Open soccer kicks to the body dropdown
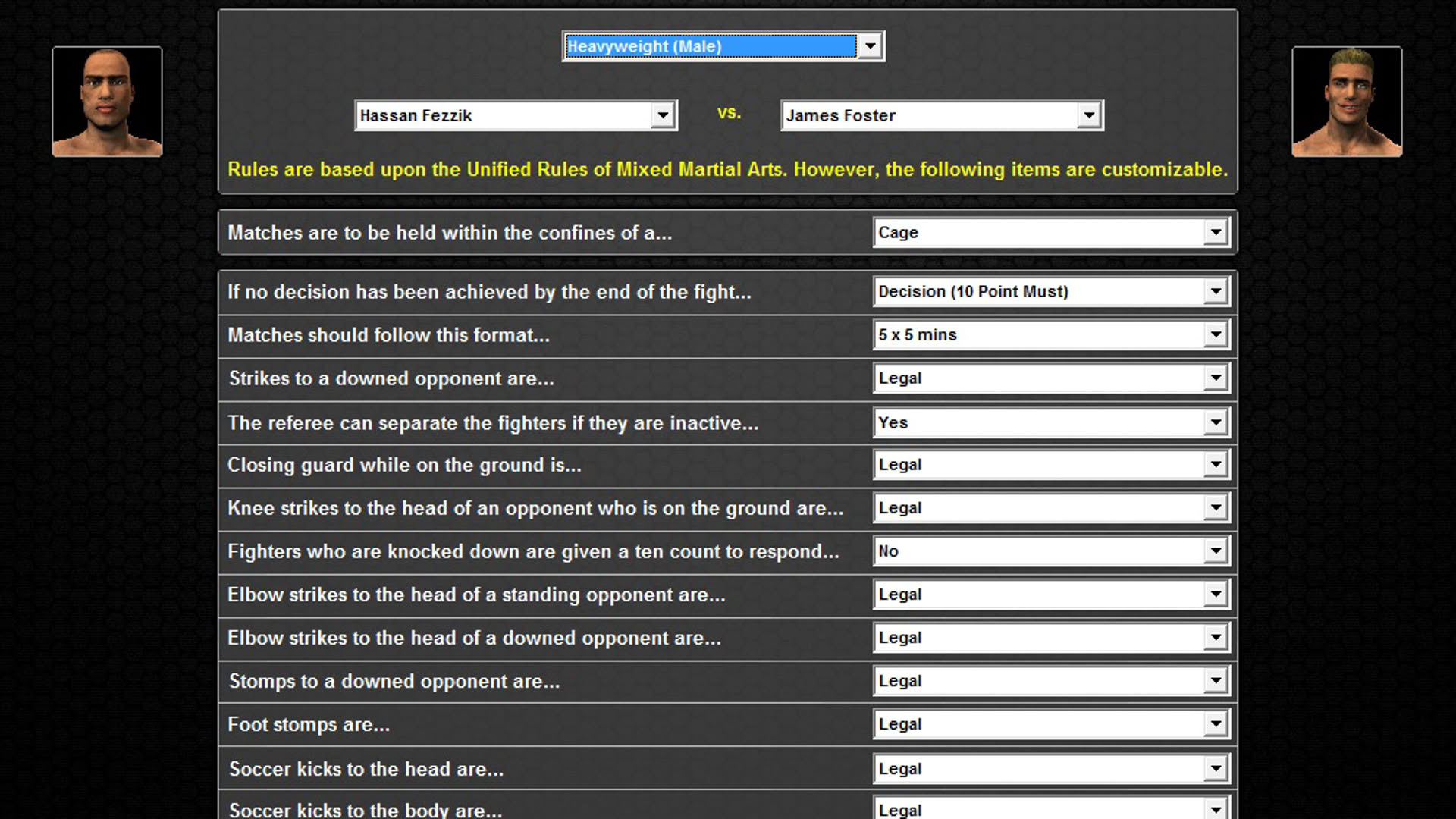The height and width of the screenshot is (819, 1456). click(x=1051, y=808)
